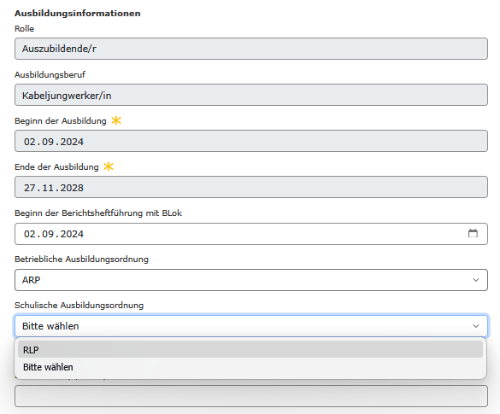Choose 'Bitte wählen' option in the open list
Screen dimensions: 500x414
[x=250, y=367]
